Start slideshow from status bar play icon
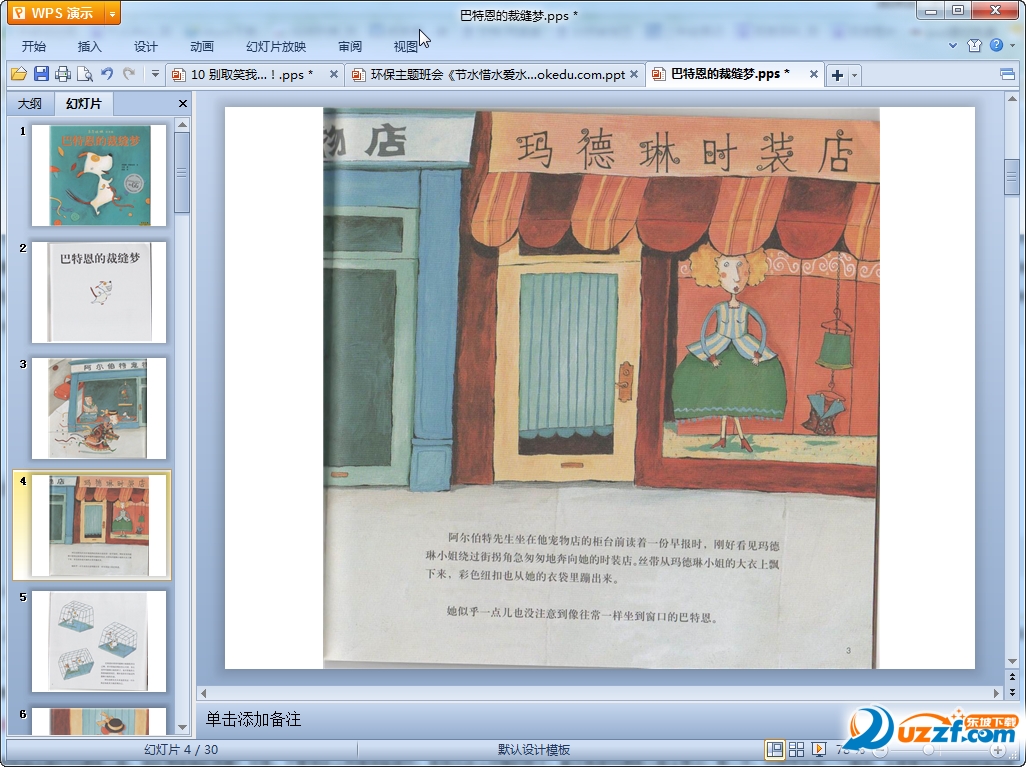The height and width of the screenshot is (767, 1026). (x=818, y=749)
